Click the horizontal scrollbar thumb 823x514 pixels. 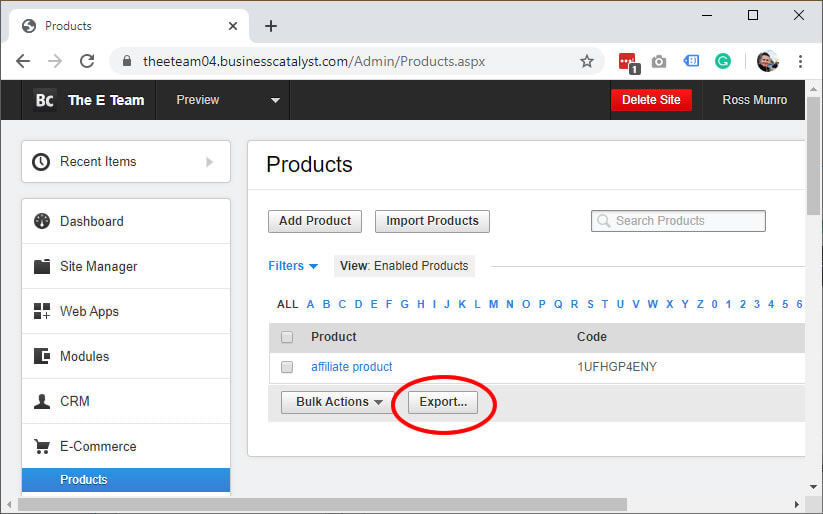[x=322, y=505]
